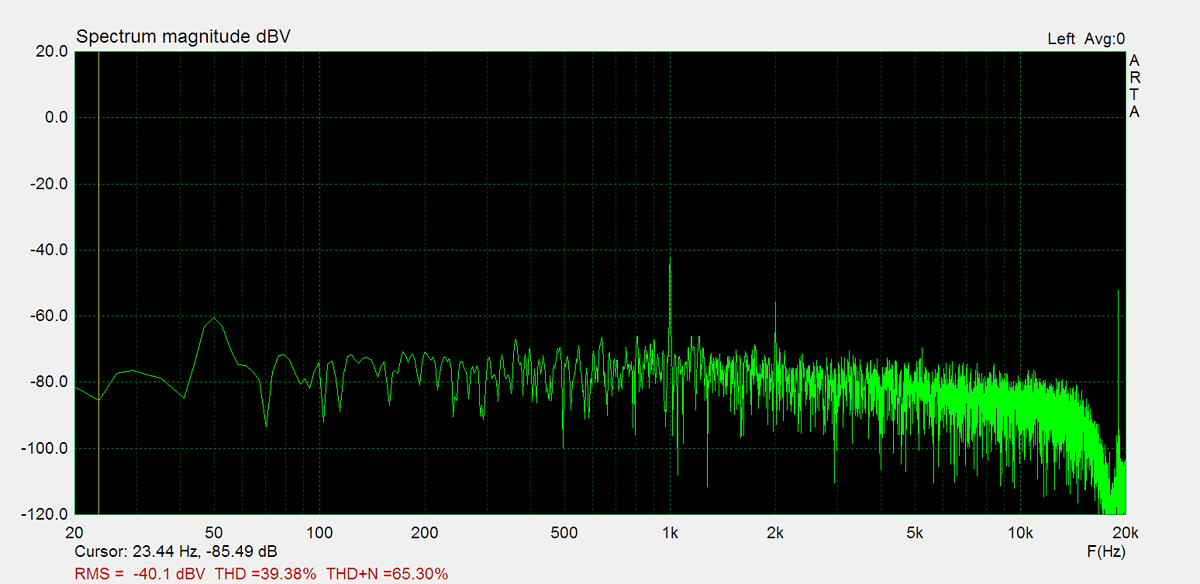This screenshot has width=1200, height=584.
Task: Click the 2 kHz harmonic peak
Action: pyautogui.click(x=775, y=305)
